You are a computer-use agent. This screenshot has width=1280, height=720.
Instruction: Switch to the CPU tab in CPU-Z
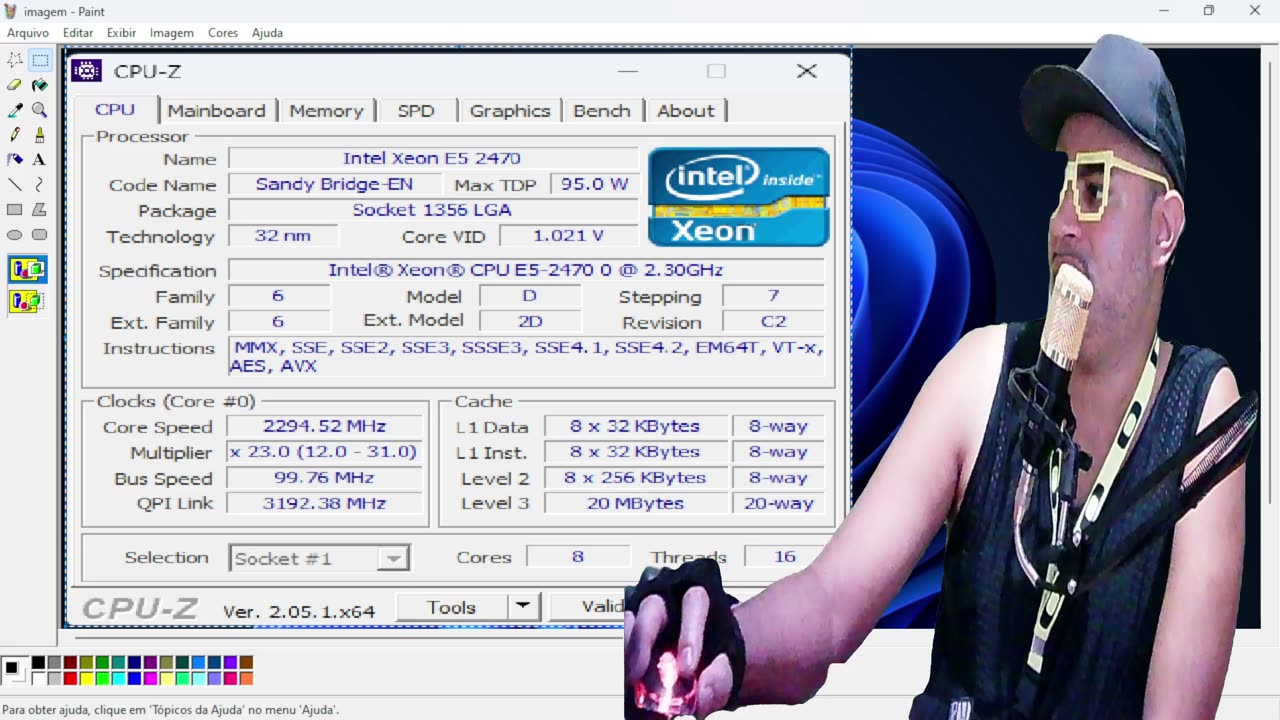coord(115,110)
